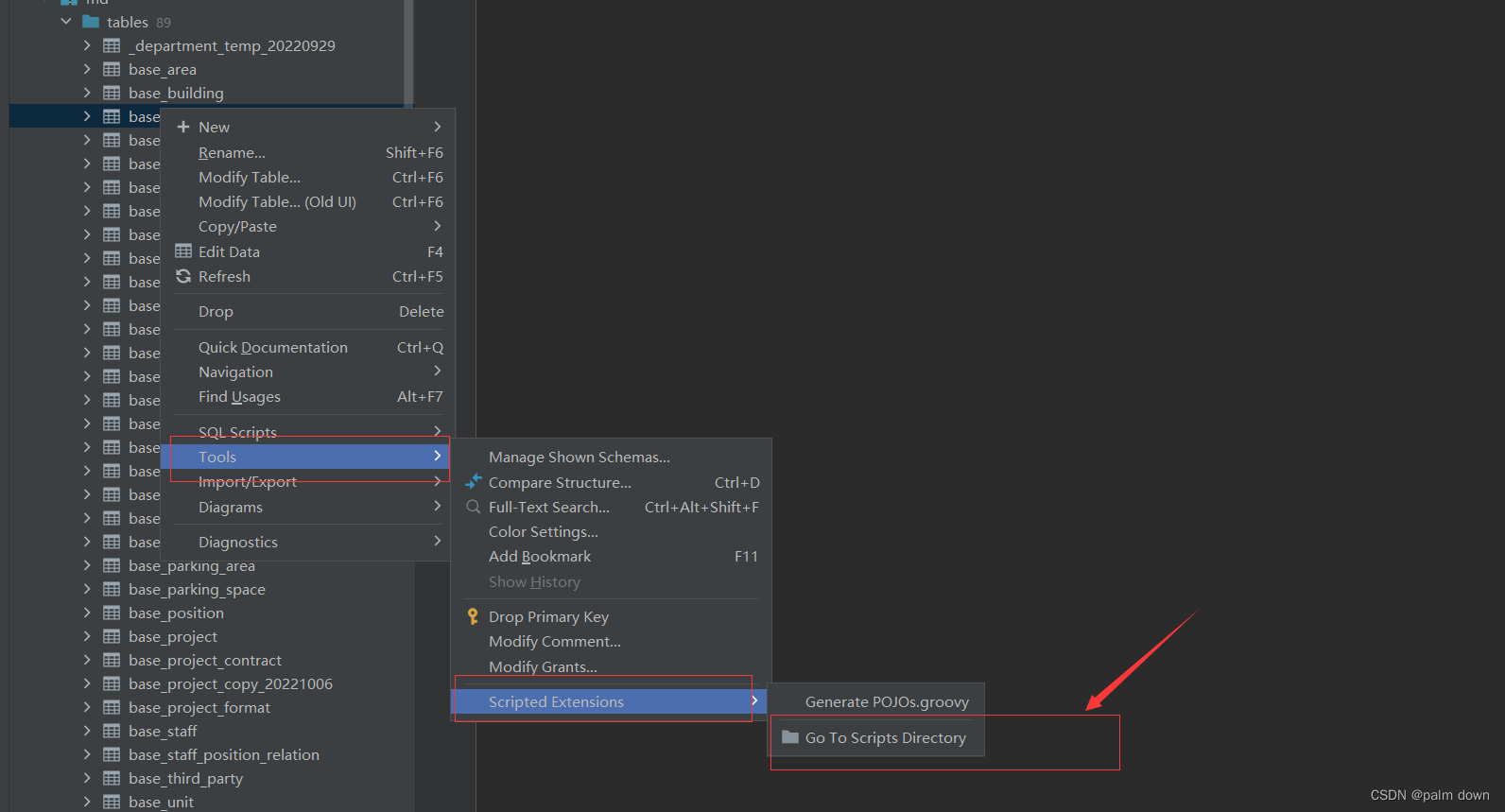
Task: Click the Refresh arrows icon
Action: (x=183, y=276)
